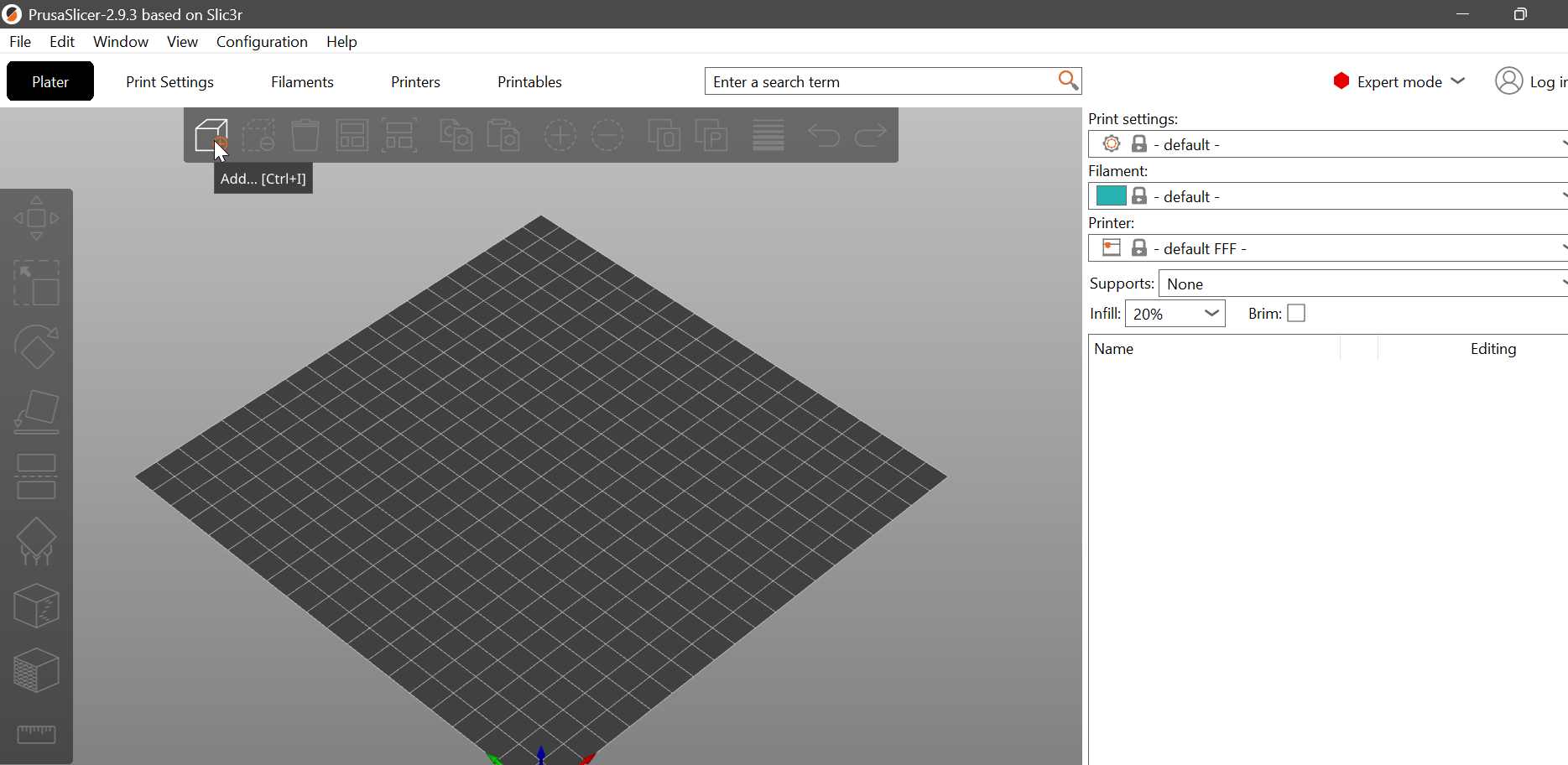
Task: Open the Supports dropdown
Action: click(1363, 284)
